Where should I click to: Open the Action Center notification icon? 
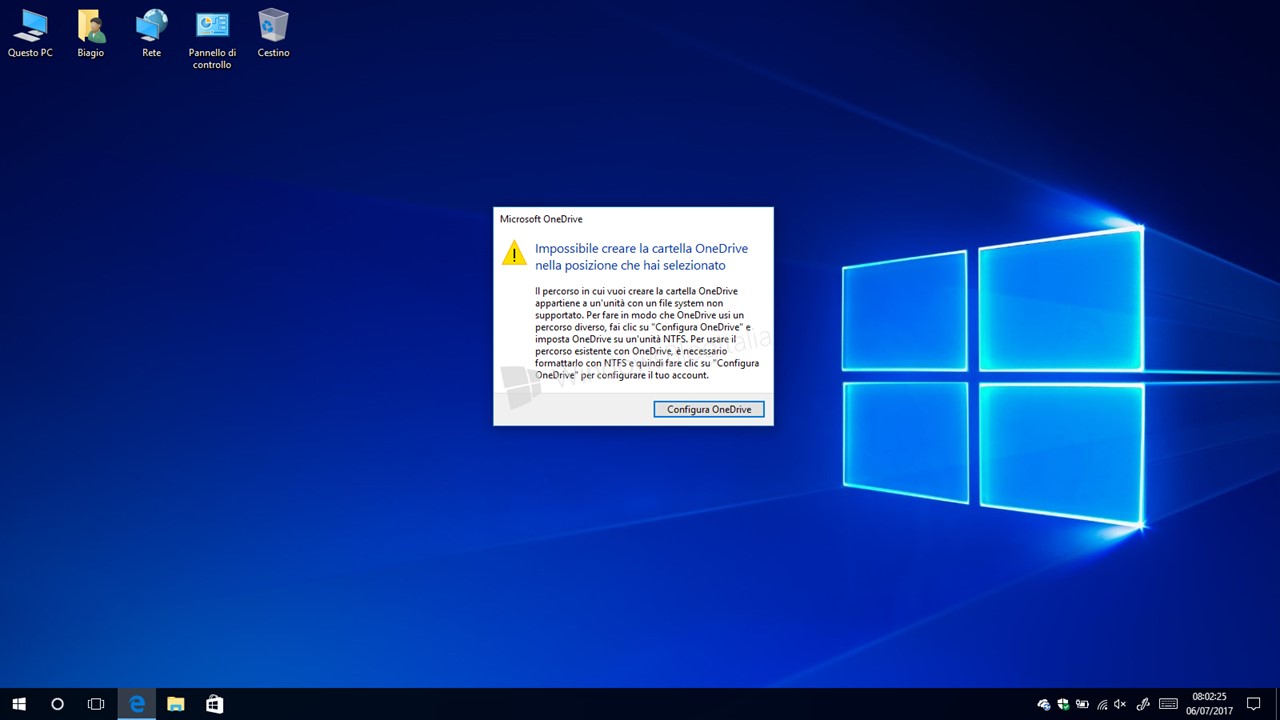click(1254, 704)
